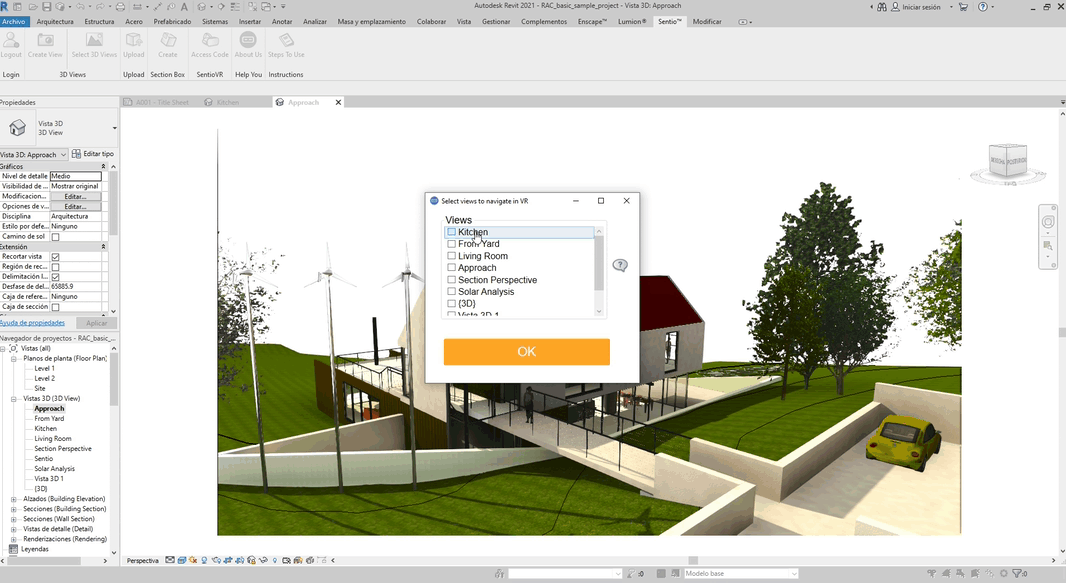Click the Open folder icon in quick access toolbar
The width and height of the screenshot is (1066, 583).
pyautogui.click(x=33, y=7)
